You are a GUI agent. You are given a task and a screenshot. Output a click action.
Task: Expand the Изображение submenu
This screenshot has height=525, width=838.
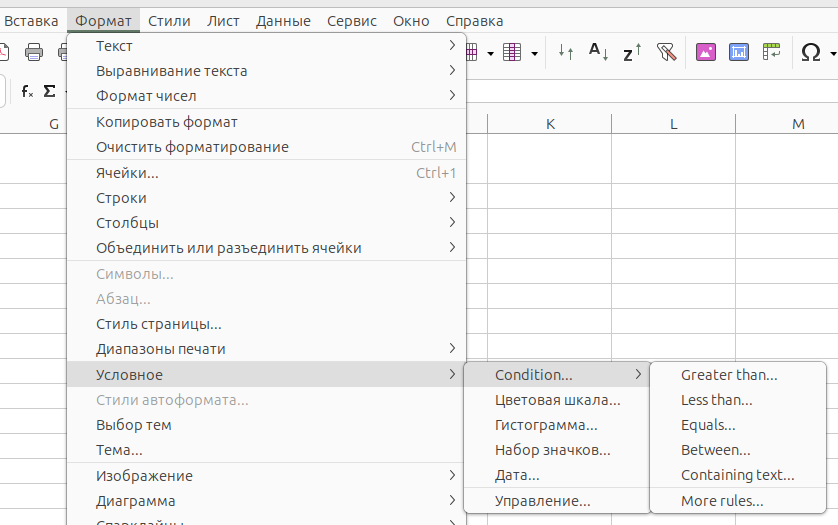coord(267,476)
